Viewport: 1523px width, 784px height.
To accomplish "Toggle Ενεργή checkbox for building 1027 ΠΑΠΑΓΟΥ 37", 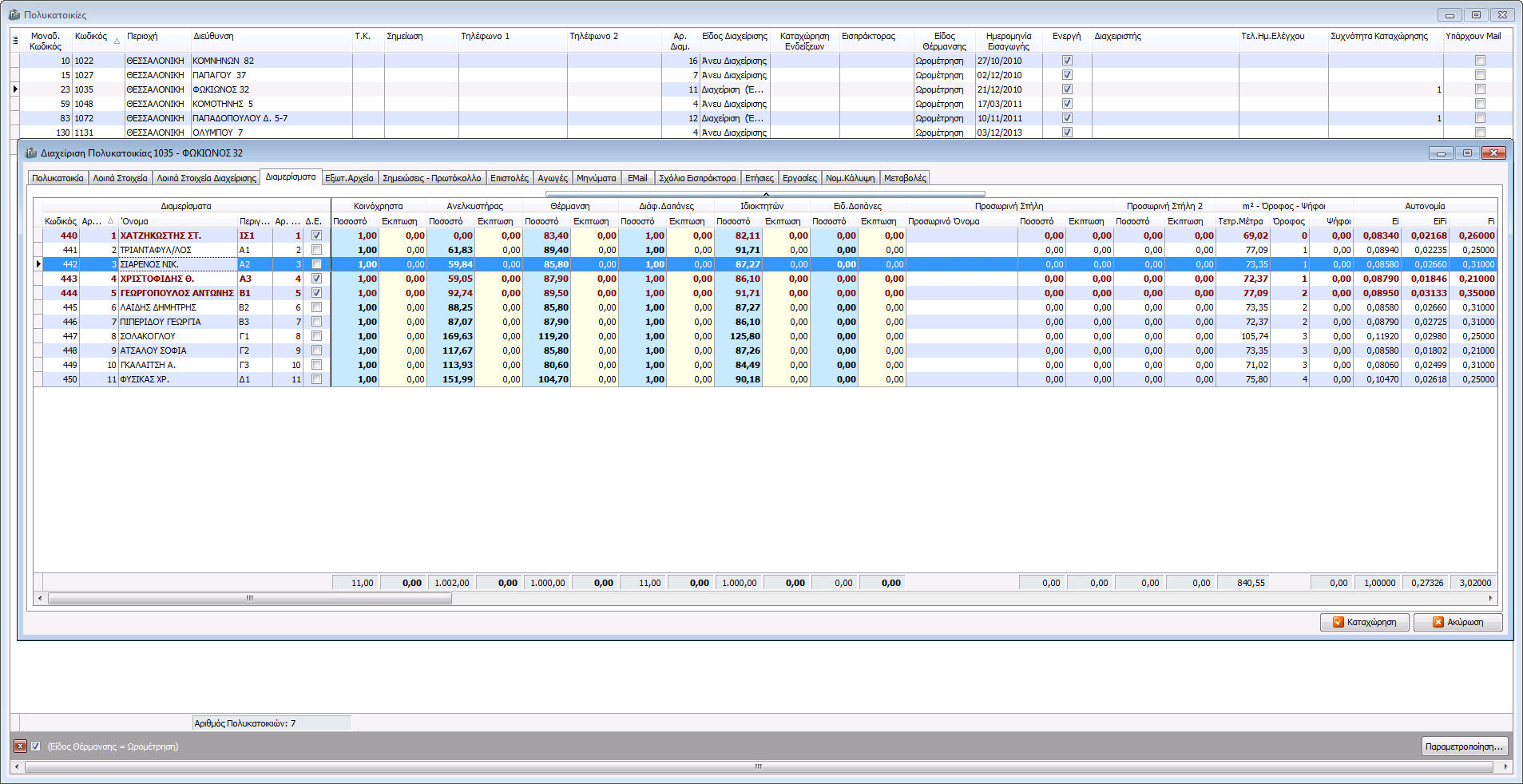I will [x=1067, y=75].
